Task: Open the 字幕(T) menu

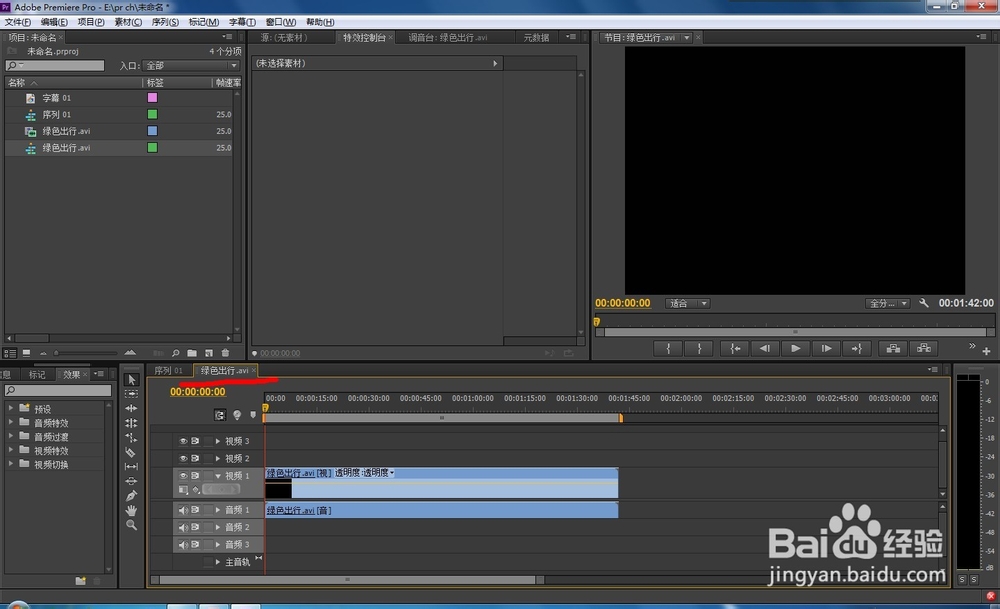Action: pos(242,22)
